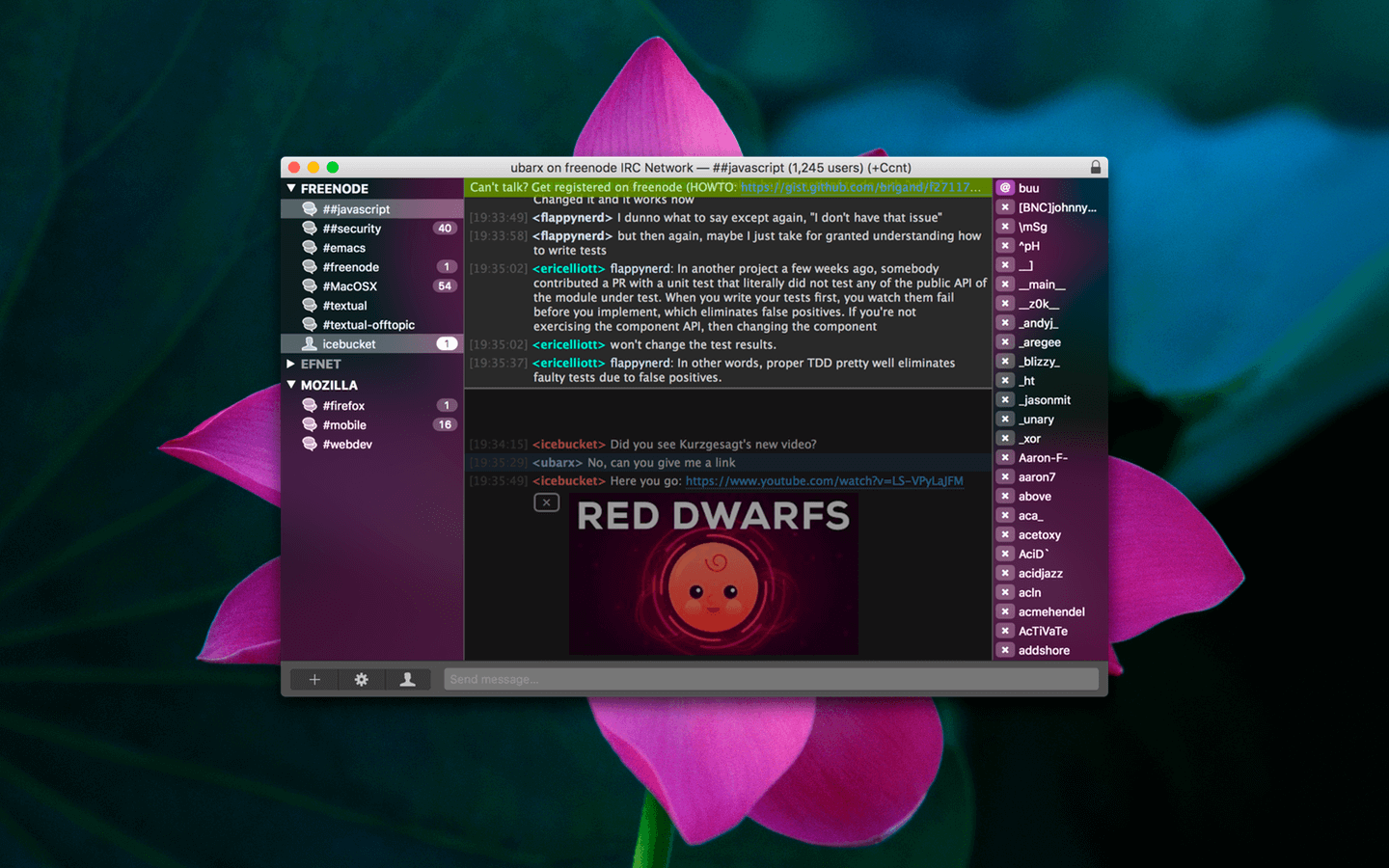
Task: Click the operator badge next to buu
Action: tap(1005, 188)
